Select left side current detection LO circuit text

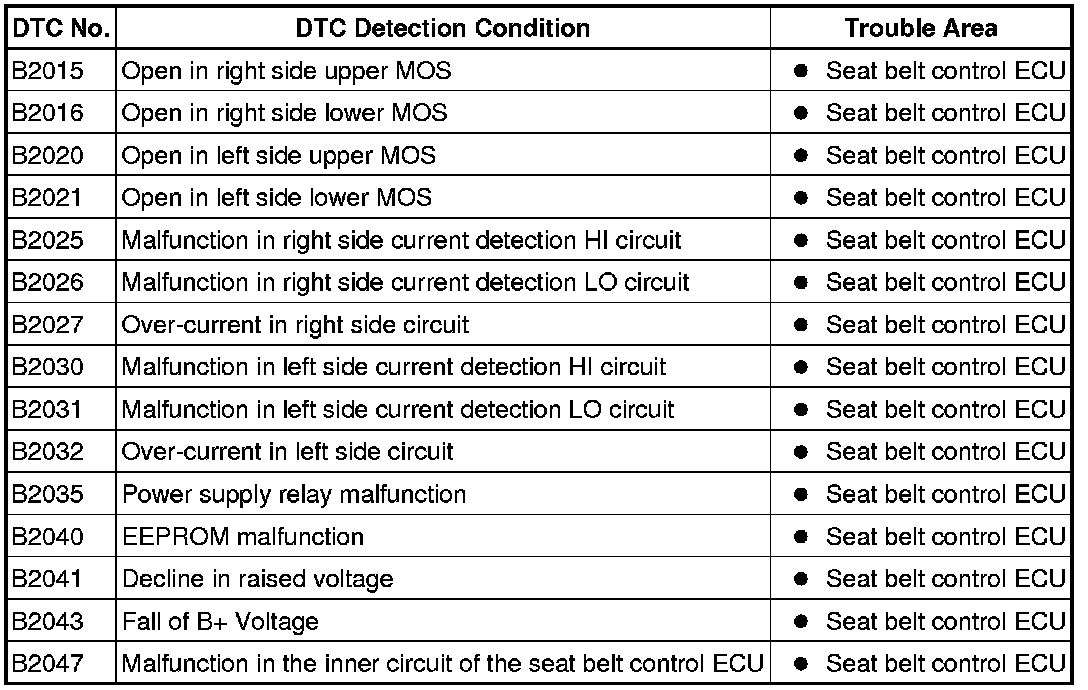coord(479,410)
